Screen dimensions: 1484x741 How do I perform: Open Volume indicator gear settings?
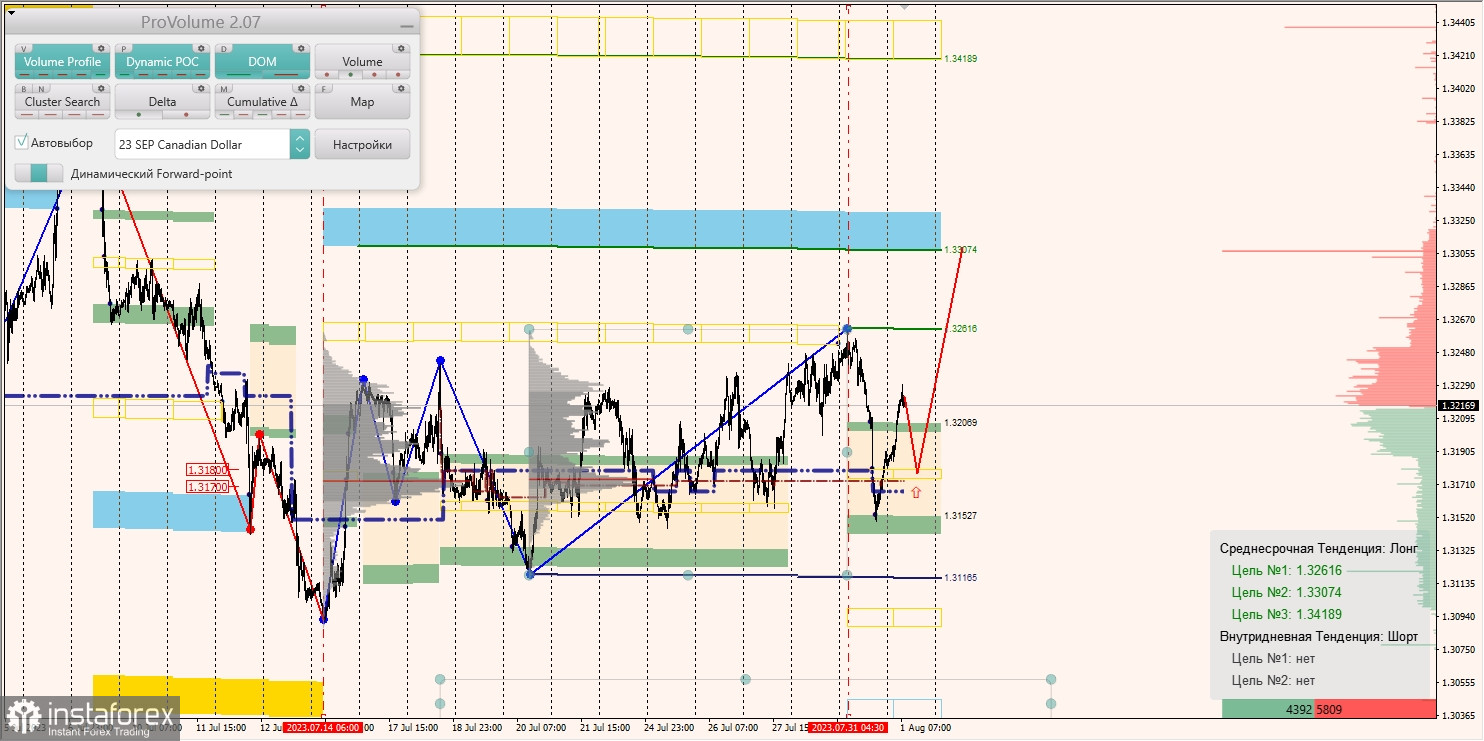(x=401, y=48)
